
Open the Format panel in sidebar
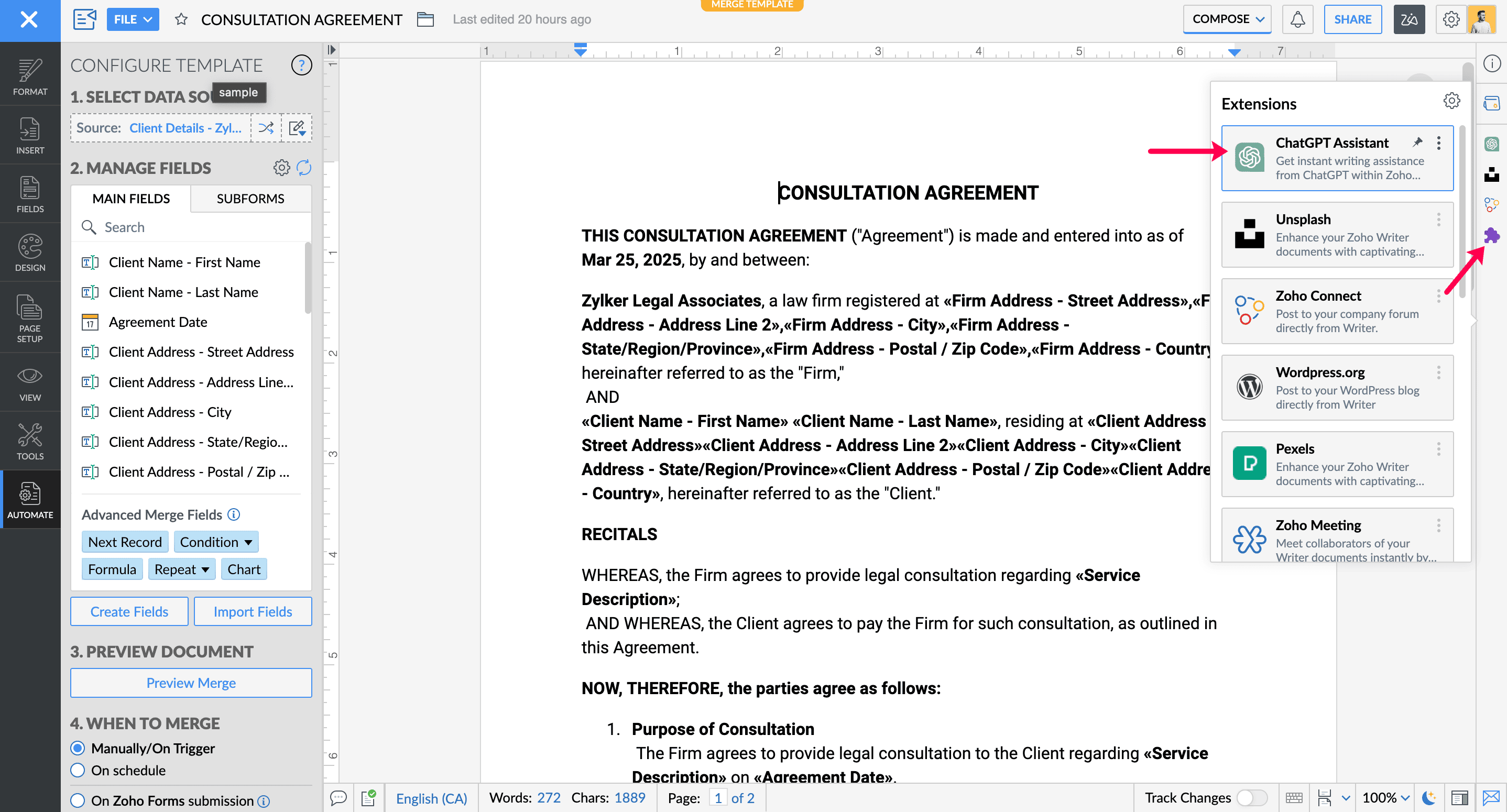point(30,76)
